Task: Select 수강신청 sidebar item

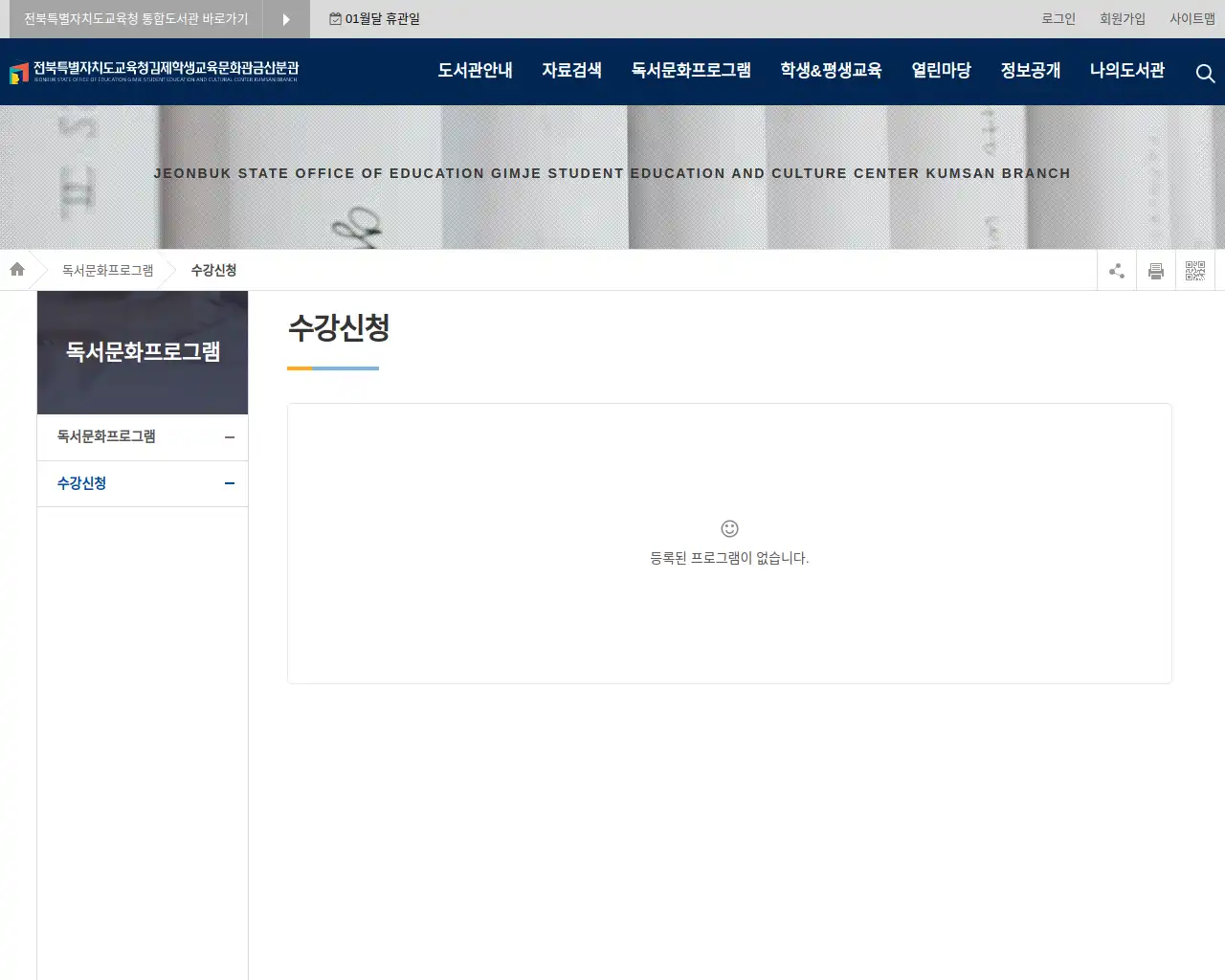Action: tap(143, 483)
